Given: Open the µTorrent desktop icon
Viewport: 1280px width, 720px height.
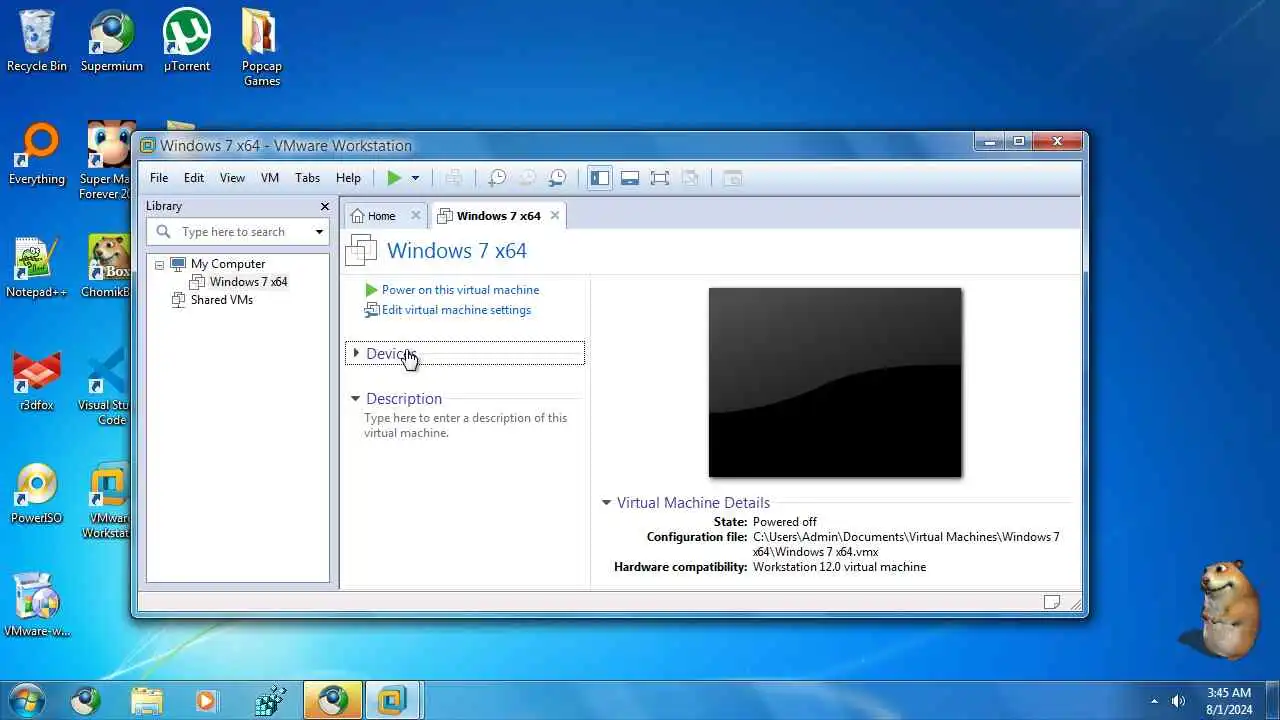Looking at the screenshot, I should tap(187, 41).
